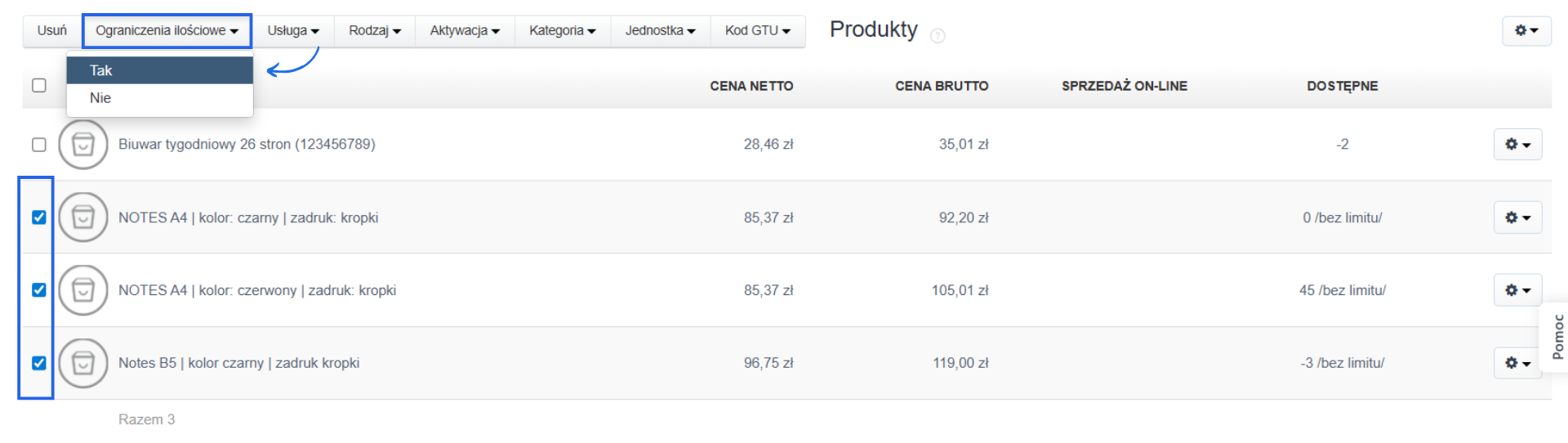Click product icon for NOTES A4 czarny
1568x443 pixels.
(83, 217)
